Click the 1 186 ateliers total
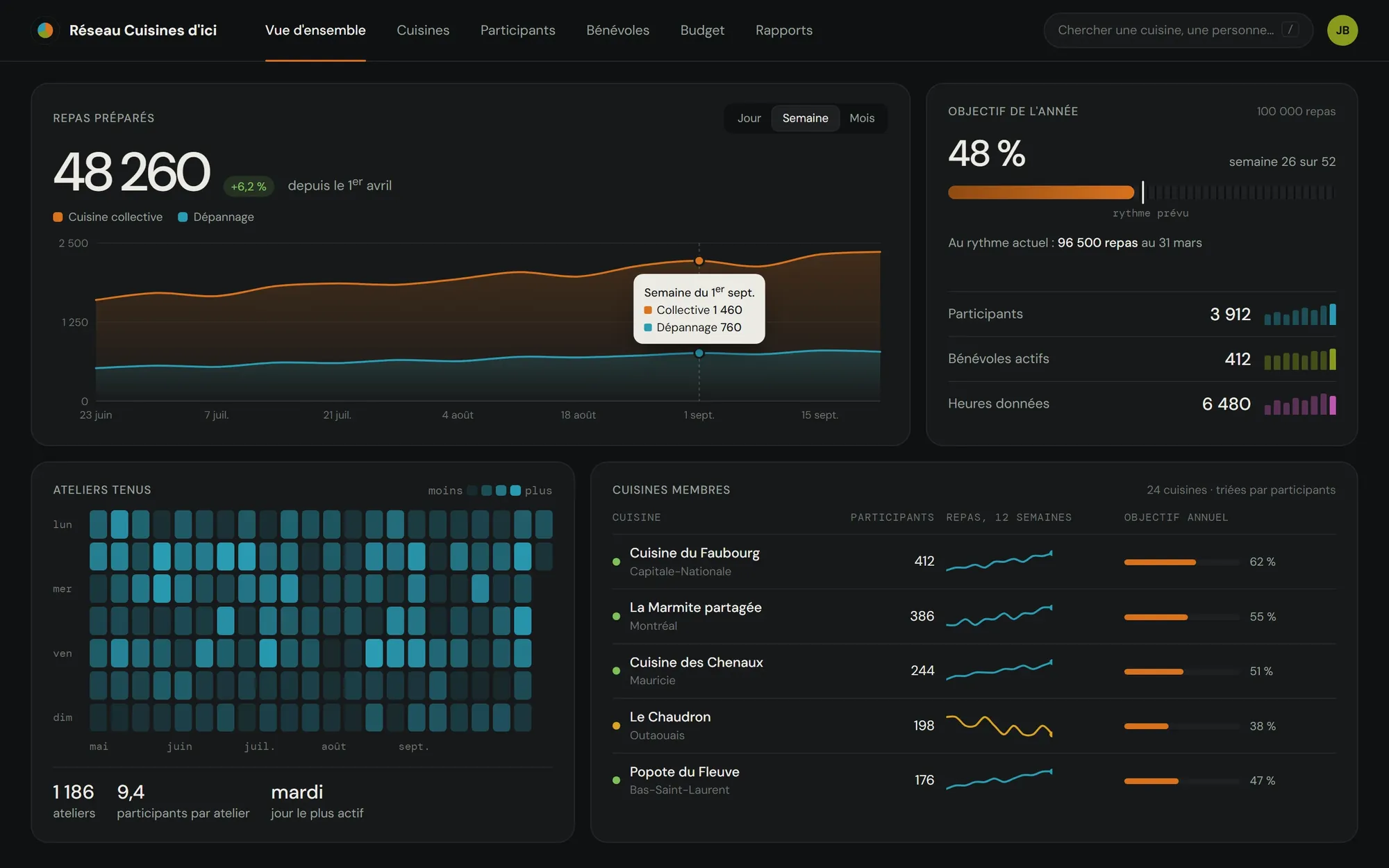The width and height of the screenshot is (1389, 868). click(x=74, y=792)
